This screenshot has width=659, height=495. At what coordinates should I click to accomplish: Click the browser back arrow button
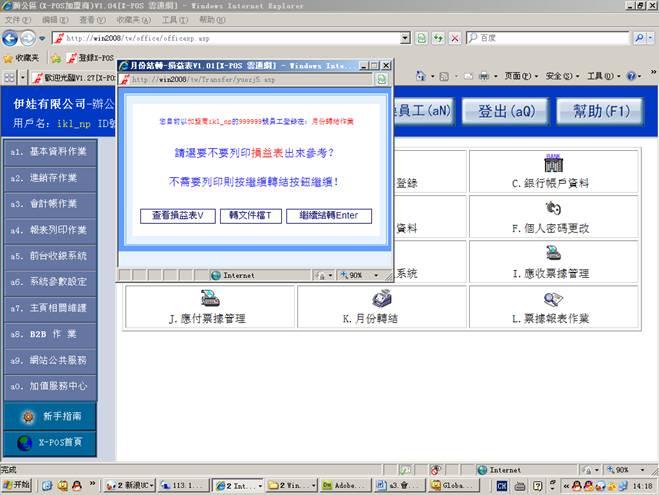12,38
